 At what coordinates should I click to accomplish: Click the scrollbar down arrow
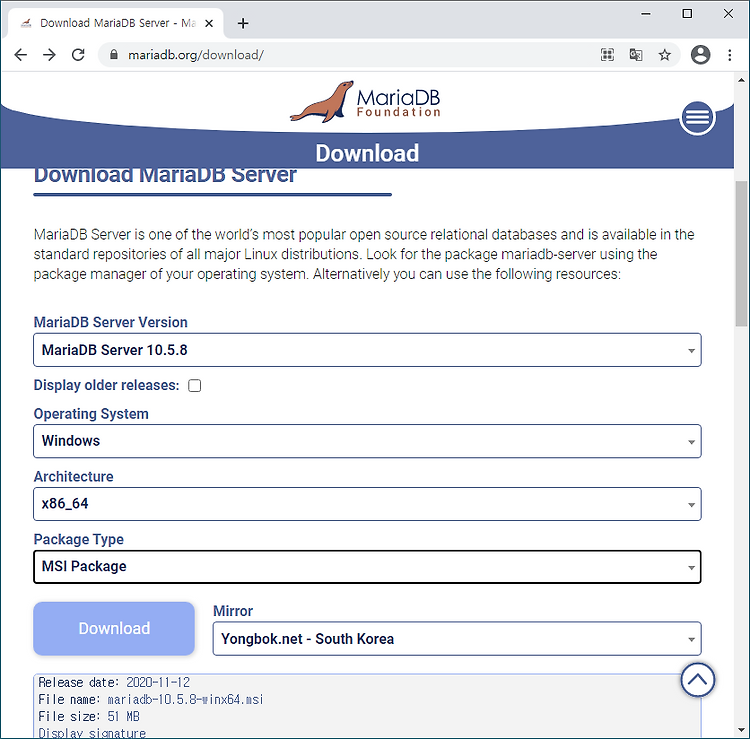[741, 730]
